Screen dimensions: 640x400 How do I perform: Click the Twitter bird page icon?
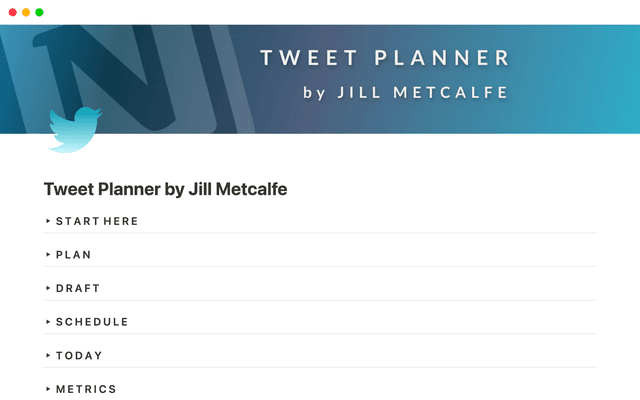point(74,129)
